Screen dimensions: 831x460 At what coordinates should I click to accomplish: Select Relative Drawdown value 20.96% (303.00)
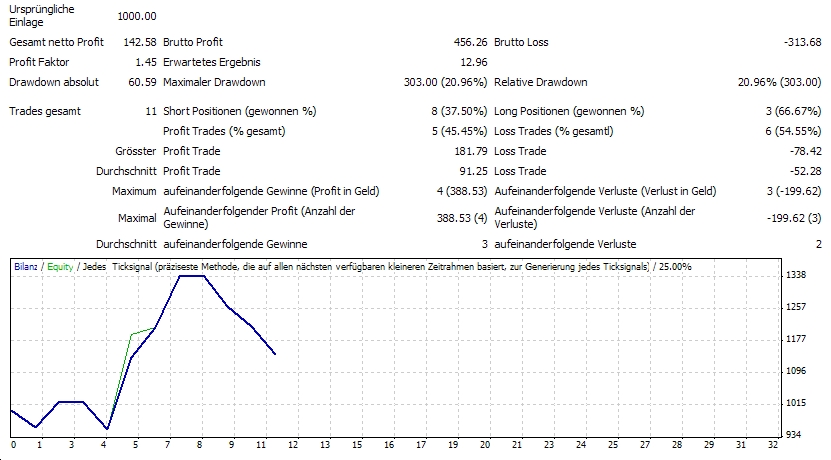pyautogui.click(x=779, y=83)
